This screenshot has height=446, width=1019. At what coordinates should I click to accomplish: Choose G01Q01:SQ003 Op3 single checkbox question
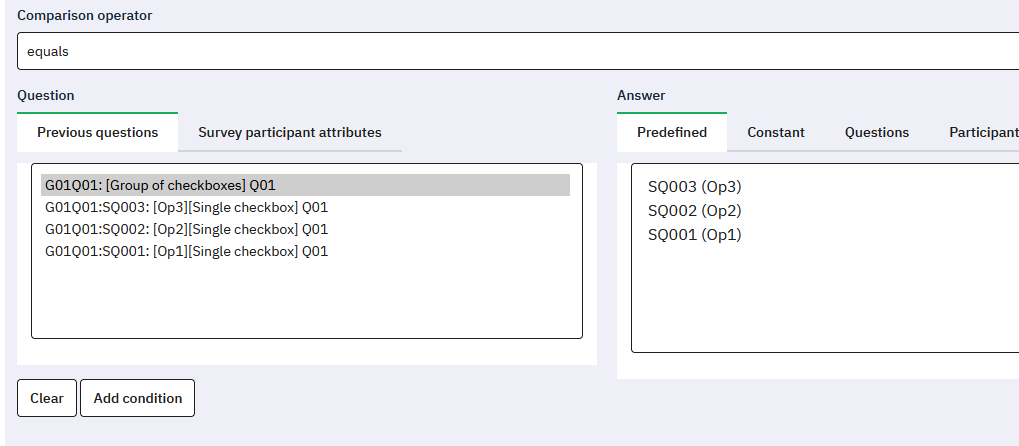tap(187, 208)
